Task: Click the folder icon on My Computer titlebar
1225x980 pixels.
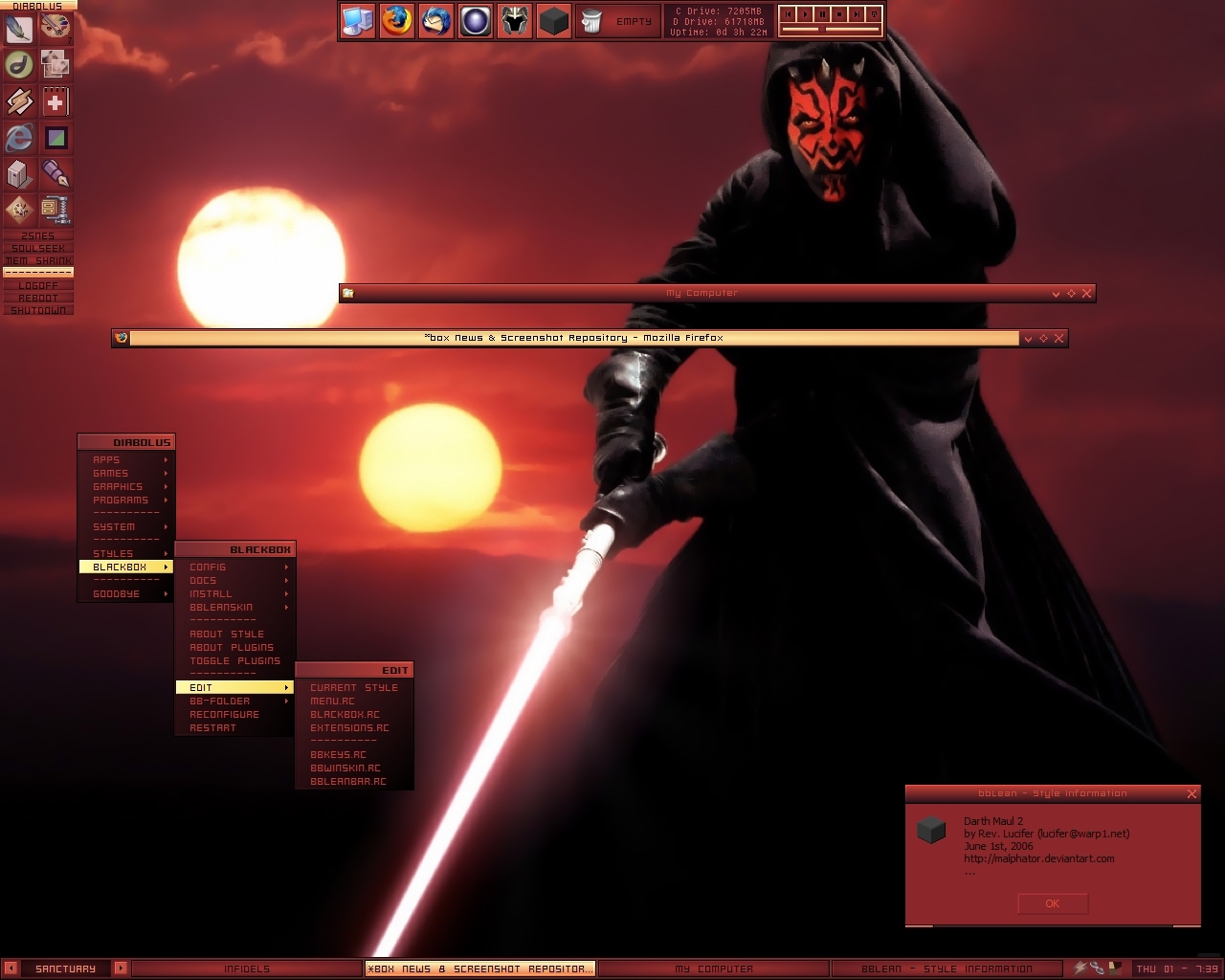Action: 348,293
